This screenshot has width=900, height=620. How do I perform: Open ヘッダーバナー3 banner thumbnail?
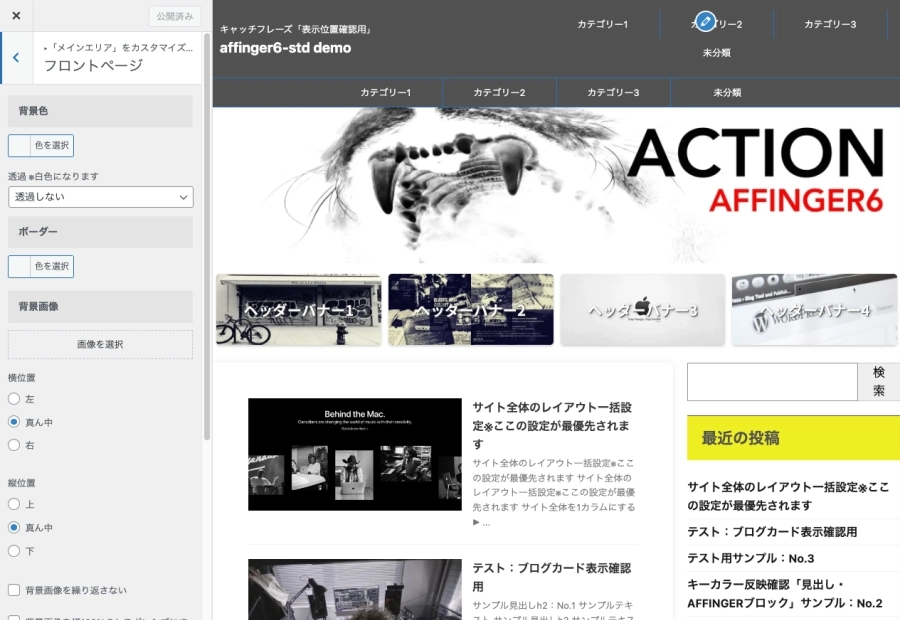click(x=642, y=310)
